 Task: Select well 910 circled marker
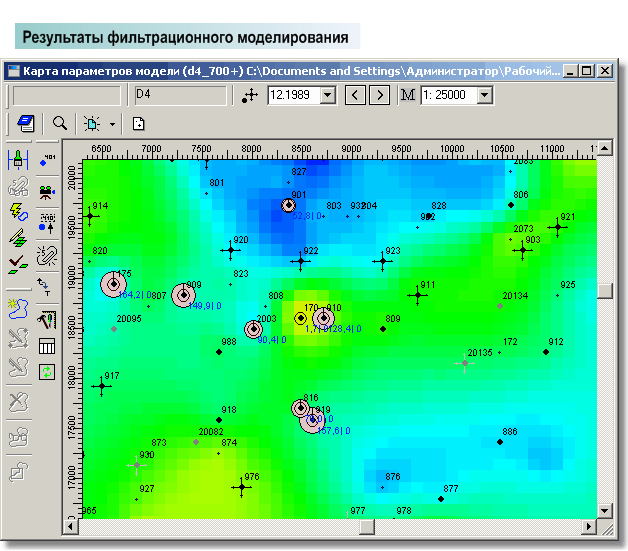click(324, 318)
